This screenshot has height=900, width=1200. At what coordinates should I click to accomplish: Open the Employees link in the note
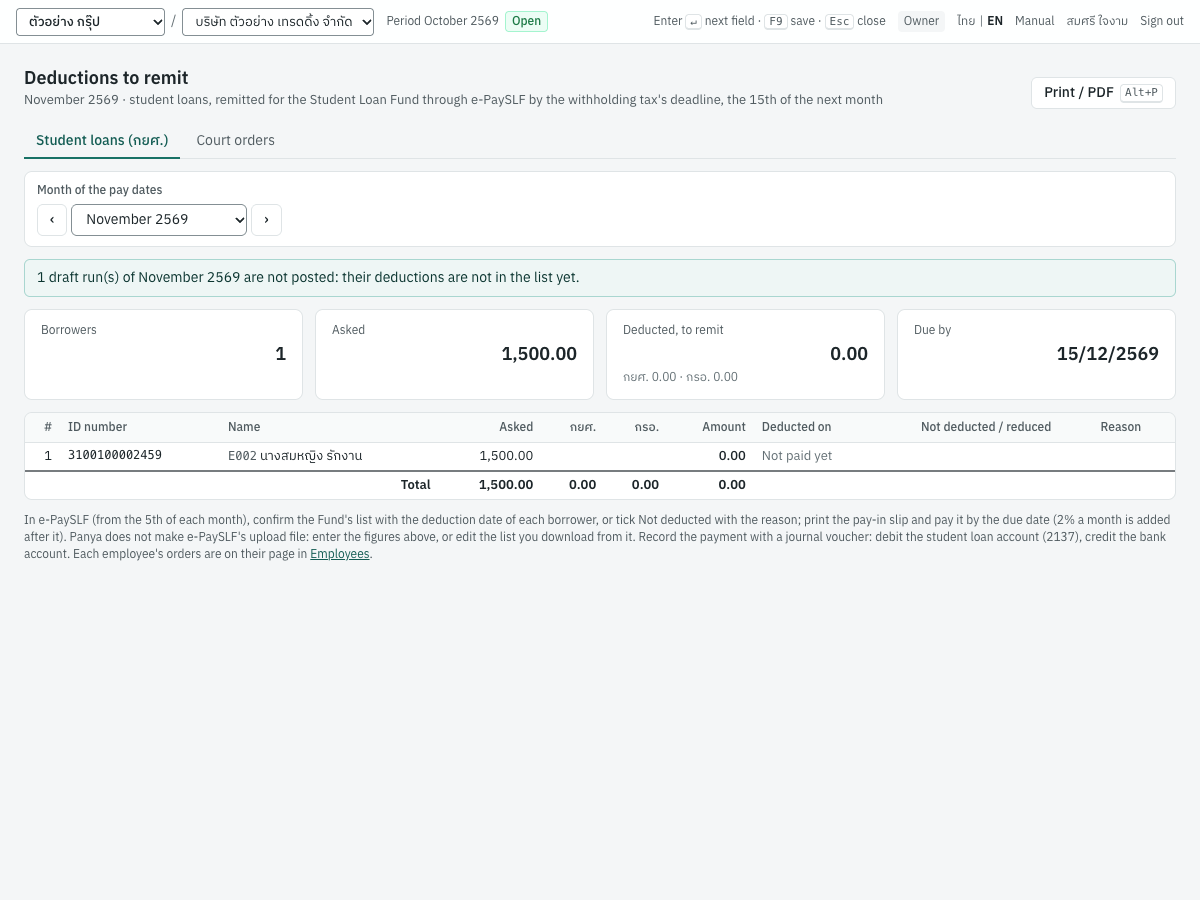[340, 554]
